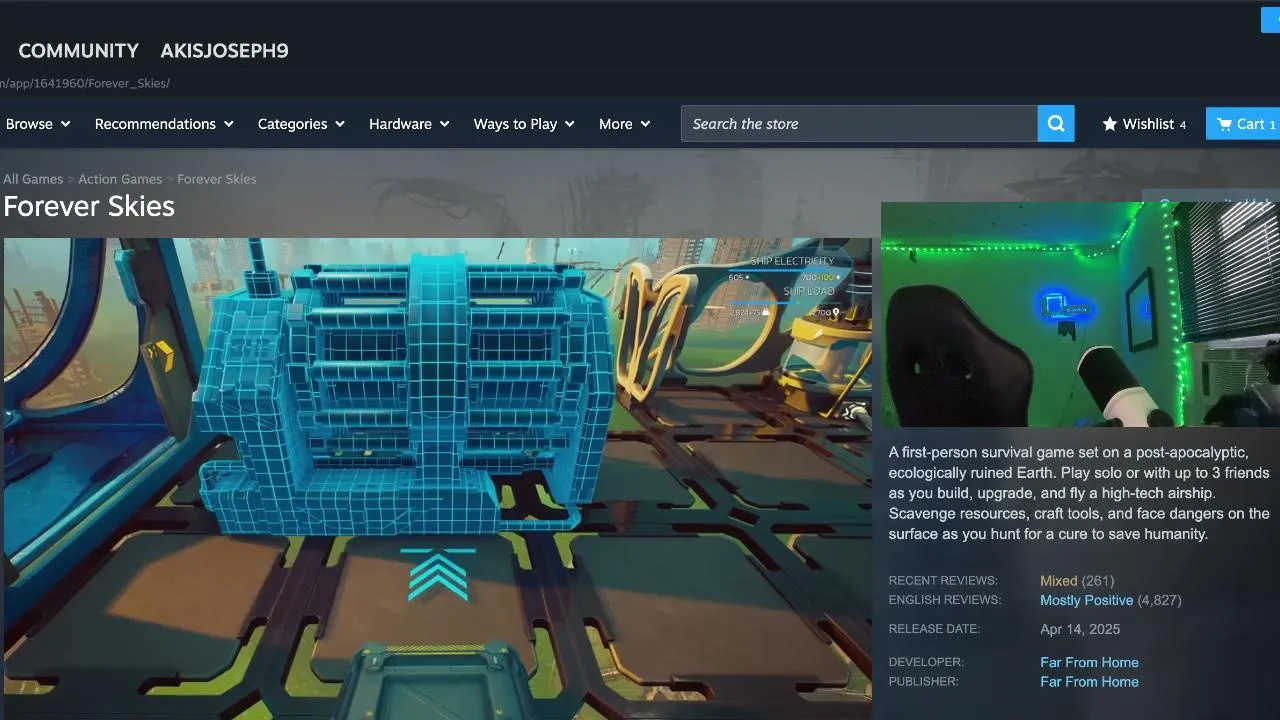The width and height of the screenshot is (1280, 720).
Task: Click the game description paragraph
Action: click(1079, 494)
